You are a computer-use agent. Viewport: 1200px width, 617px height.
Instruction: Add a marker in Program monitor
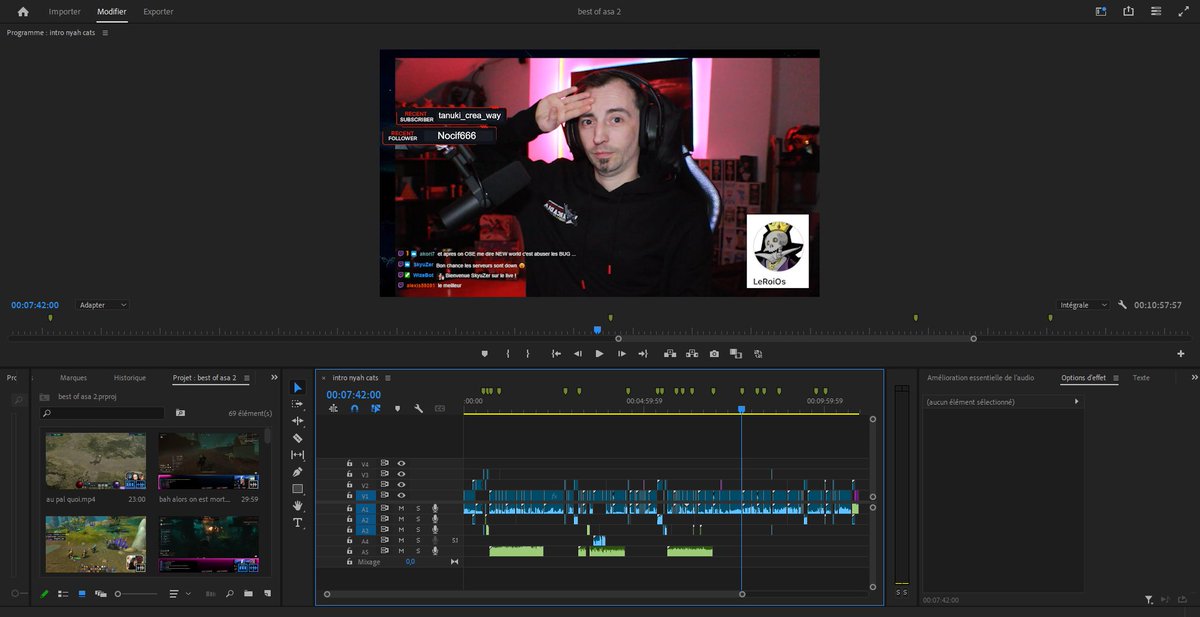click(x=485, y=353)
